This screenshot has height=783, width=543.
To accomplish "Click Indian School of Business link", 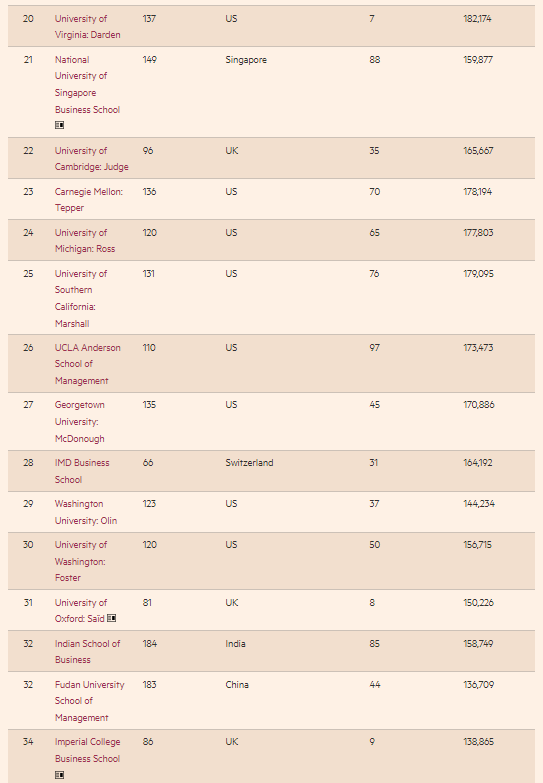I will pos(87,651).
